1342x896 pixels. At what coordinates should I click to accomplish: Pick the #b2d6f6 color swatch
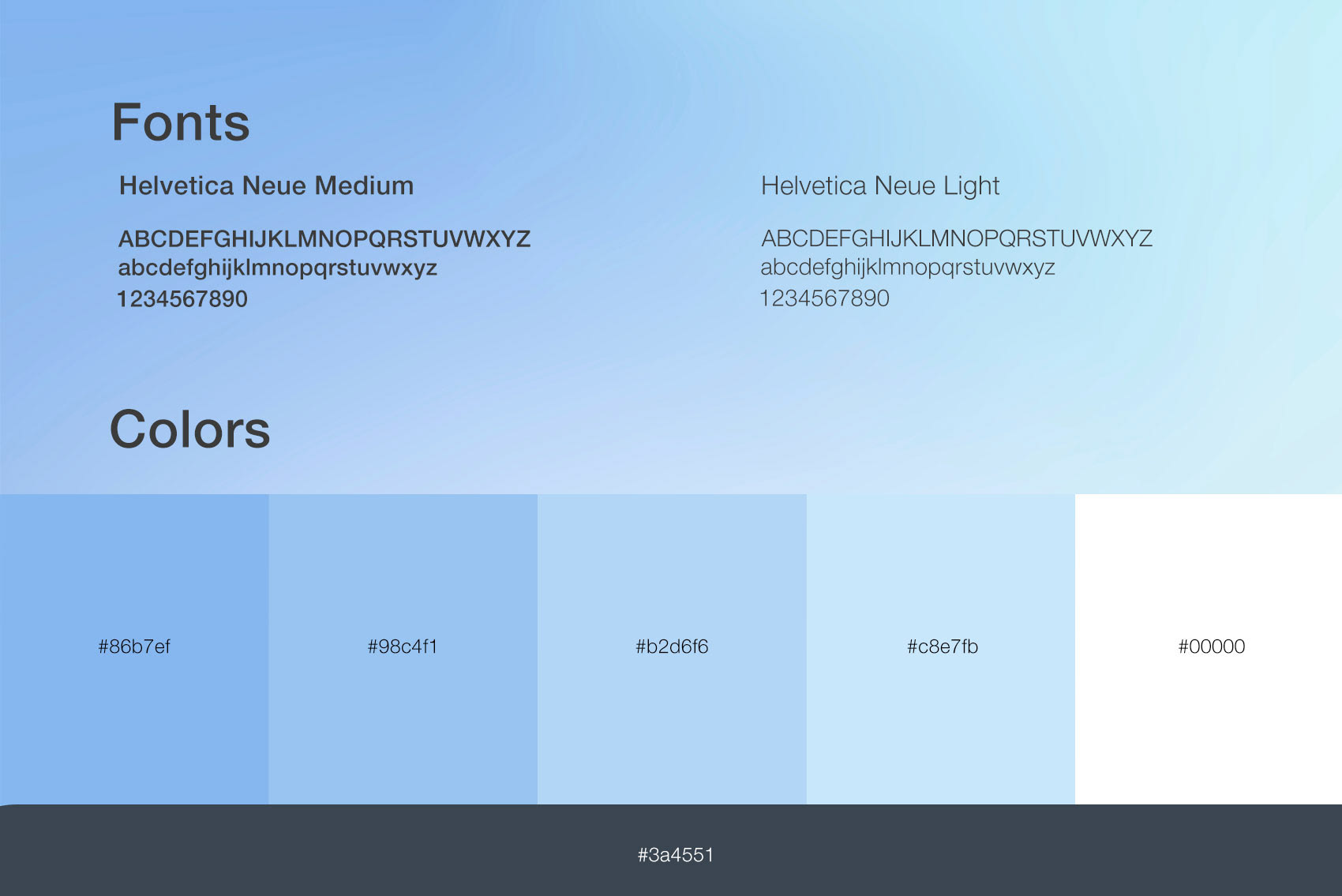672,649
